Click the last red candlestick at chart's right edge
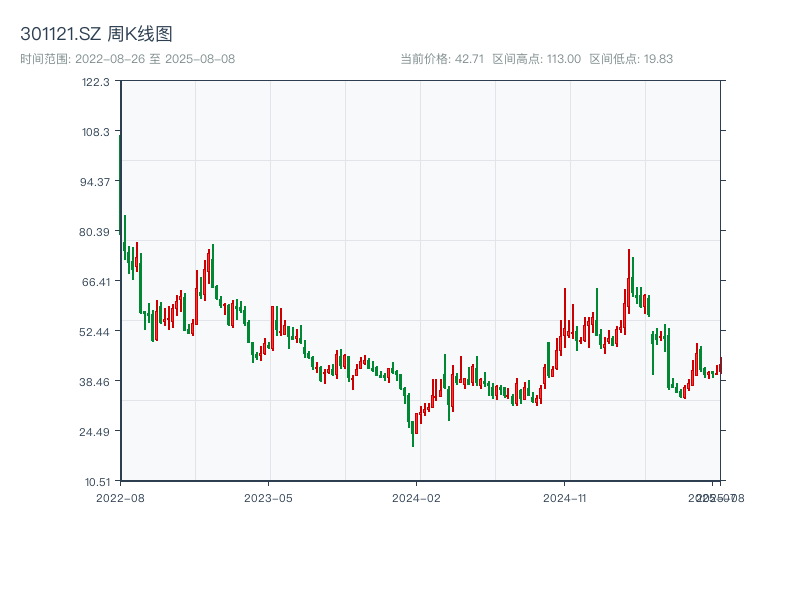Screen dimensions: 800x600 click(721, 366)
